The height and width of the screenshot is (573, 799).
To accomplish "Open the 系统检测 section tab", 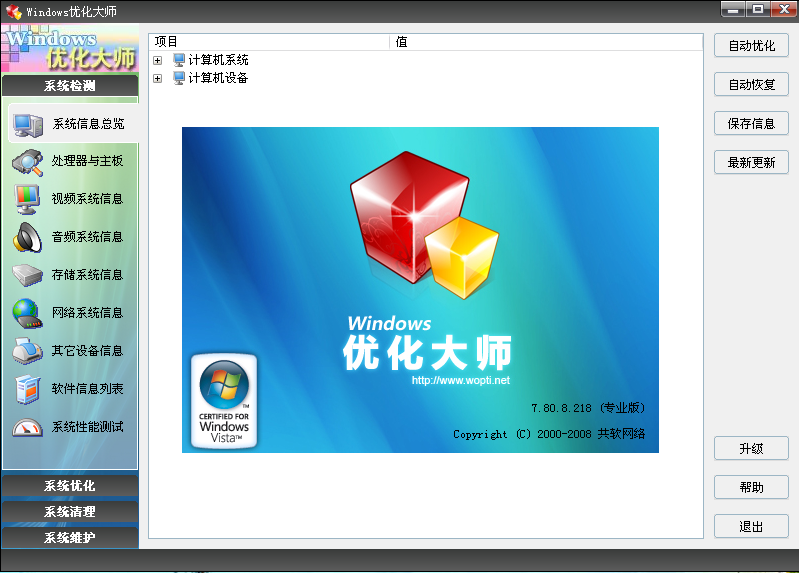I will coord(70,86).
